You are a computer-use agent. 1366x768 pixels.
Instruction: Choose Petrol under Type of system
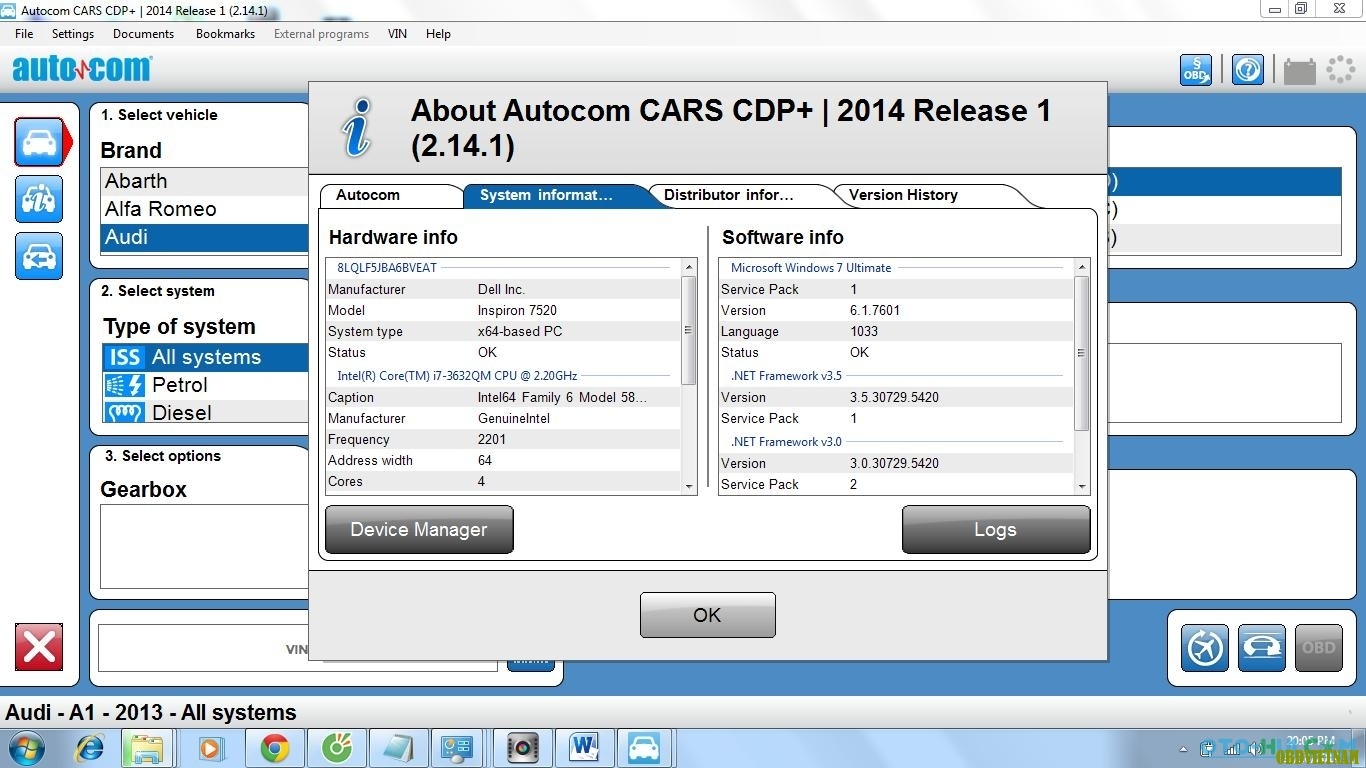pos(205,385)
